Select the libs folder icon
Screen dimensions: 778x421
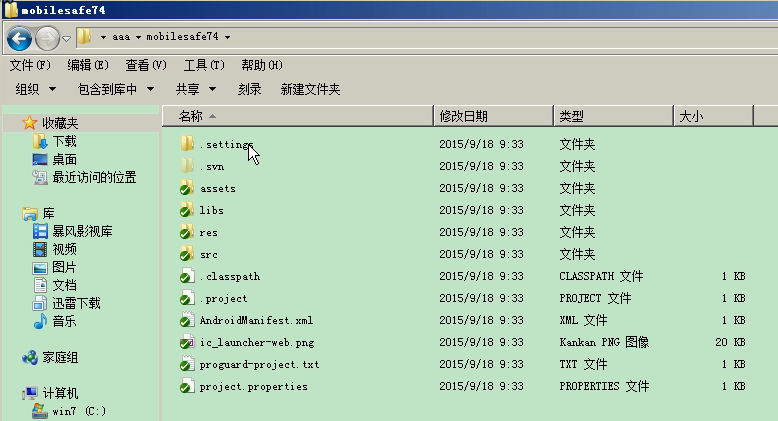coord(187,210)
